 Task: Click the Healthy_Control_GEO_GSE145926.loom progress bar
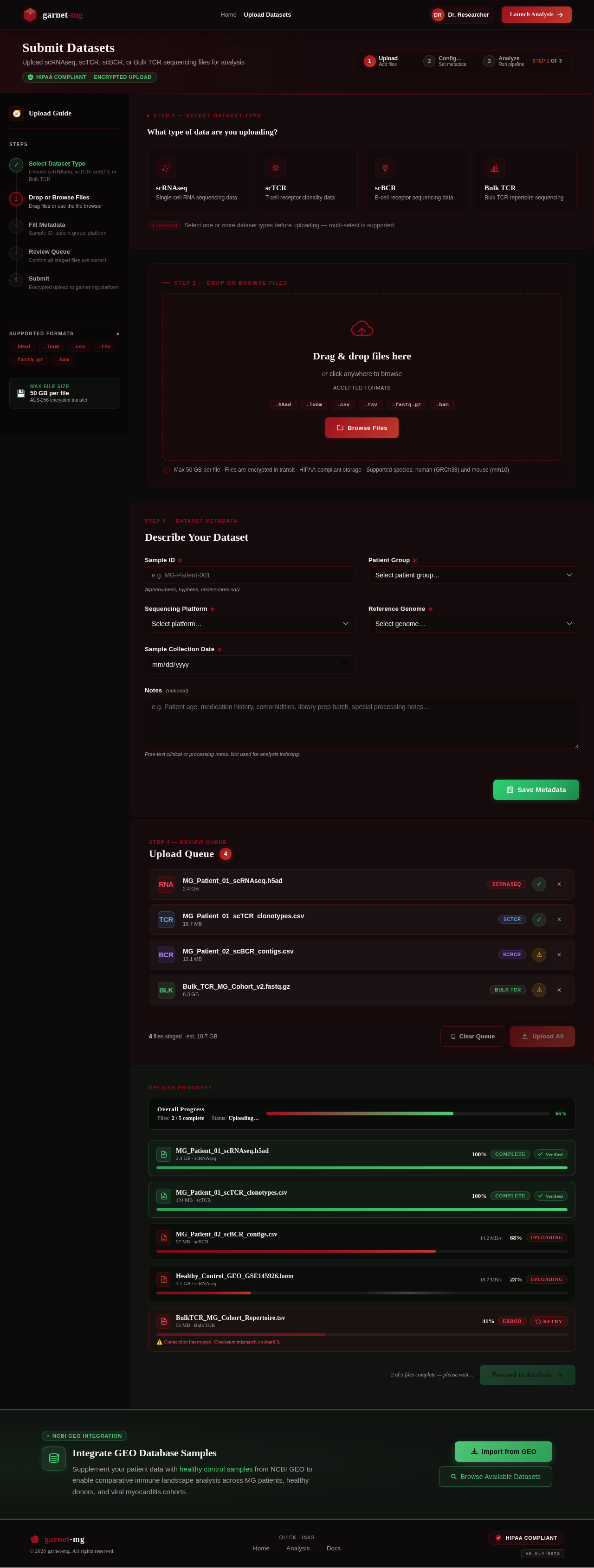click(362, 1293)
